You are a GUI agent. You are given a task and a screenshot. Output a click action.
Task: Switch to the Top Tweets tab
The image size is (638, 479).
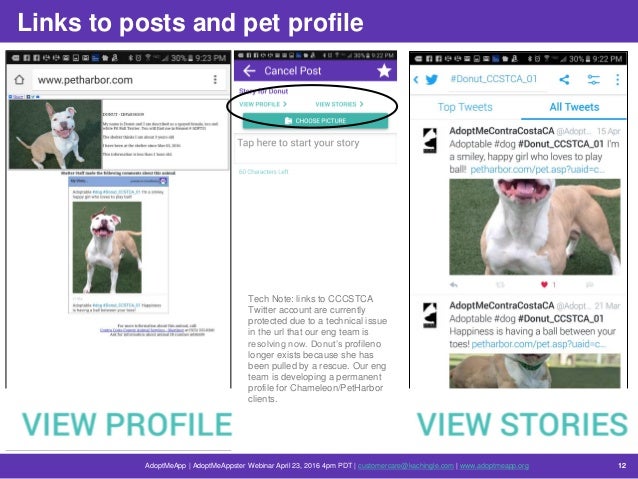tap(465, 107)
